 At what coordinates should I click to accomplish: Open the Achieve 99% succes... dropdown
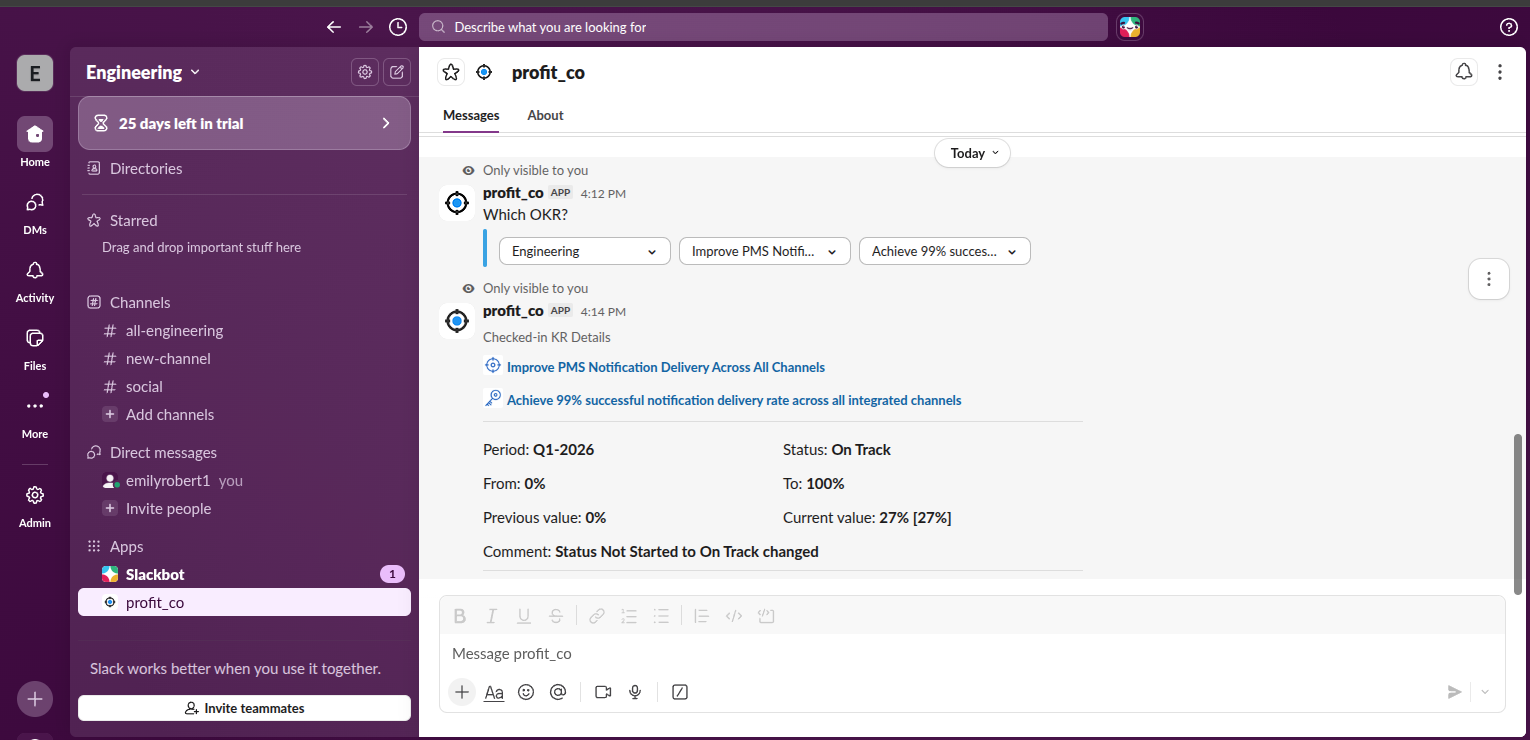(x=945, y=251)
